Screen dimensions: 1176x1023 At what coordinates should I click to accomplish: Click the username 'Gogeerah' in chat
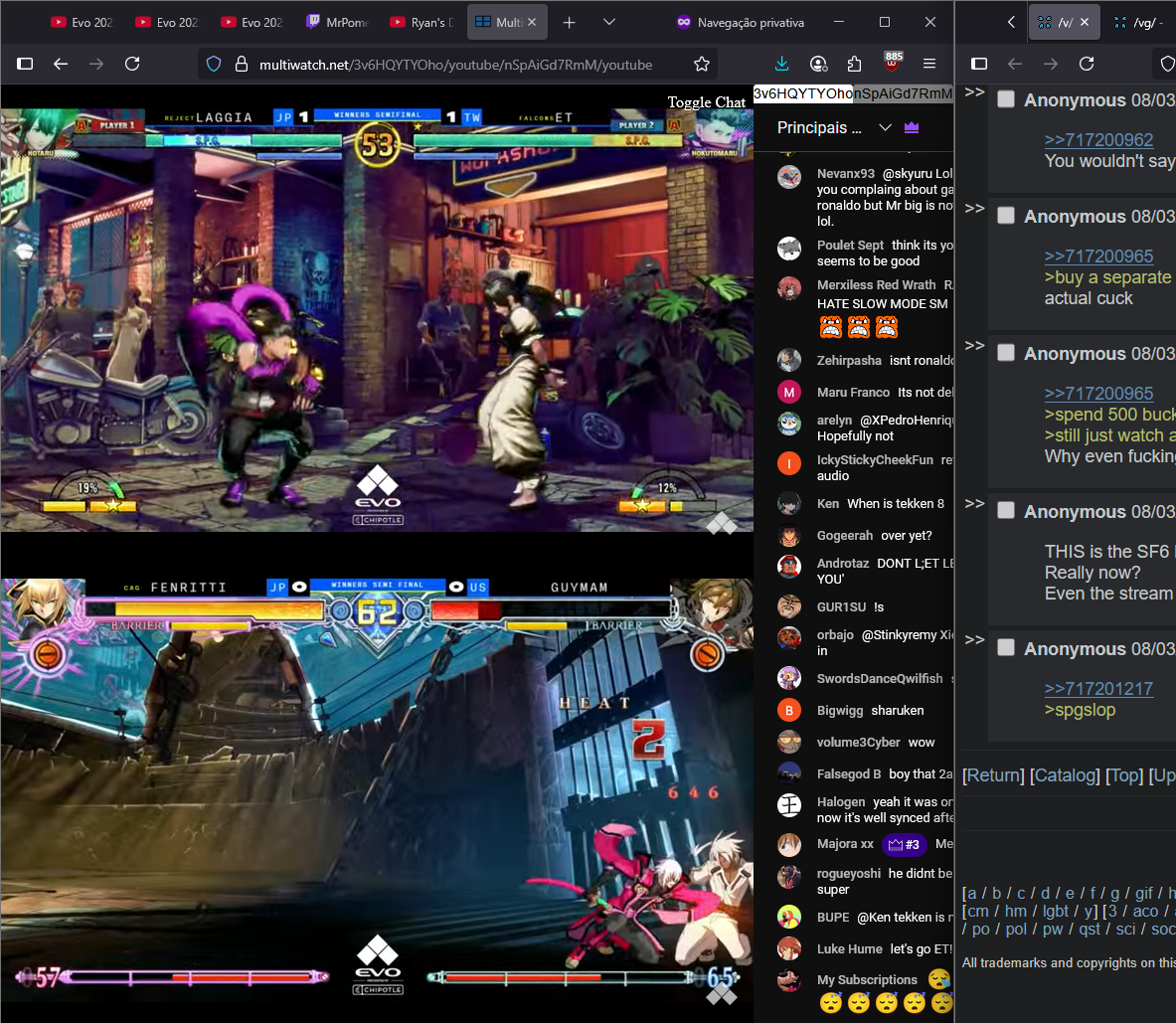(x=845, y=536)
